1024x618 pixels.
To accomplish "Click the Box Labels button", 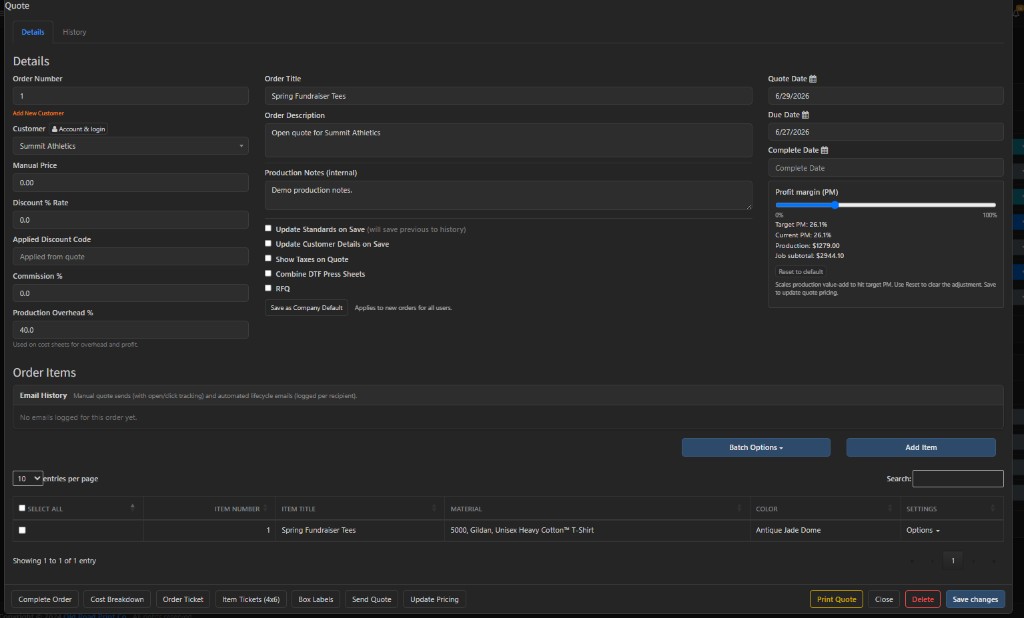I will point(315,599).
